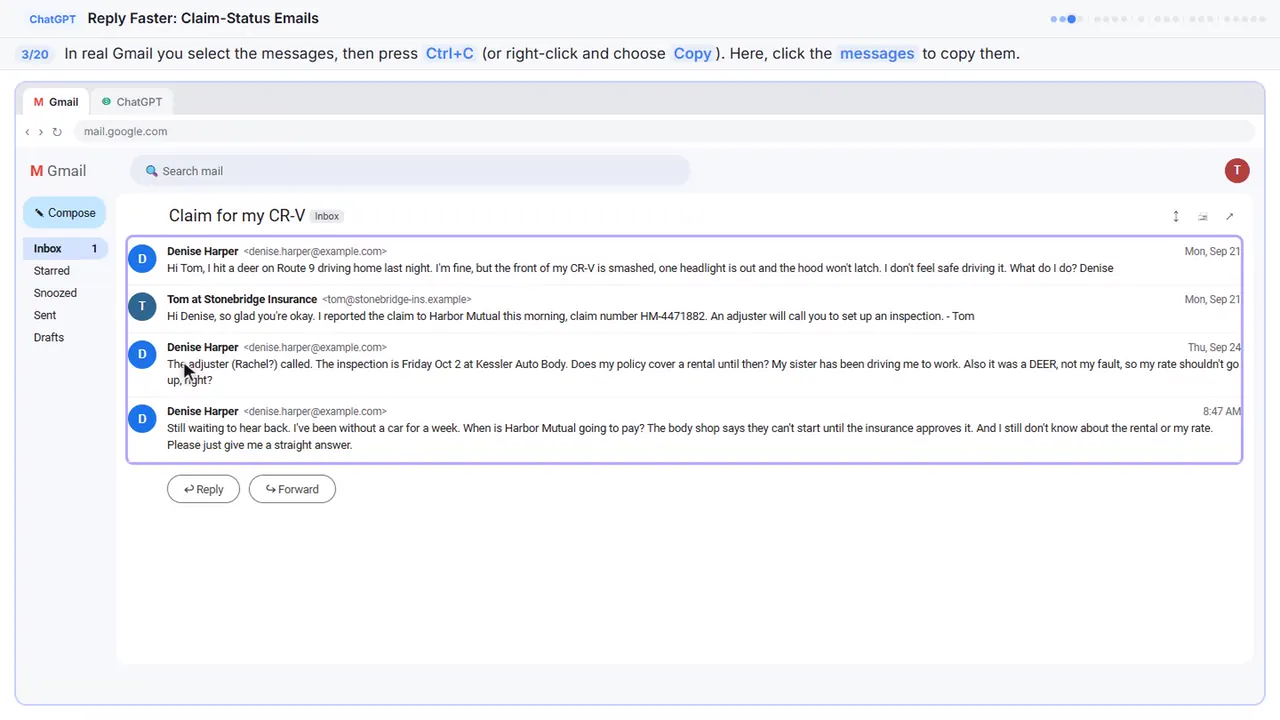The height and width of the screenshot is (720, 1280).
Task: Reload the page with the refresh icon
Action: point(57,132)
